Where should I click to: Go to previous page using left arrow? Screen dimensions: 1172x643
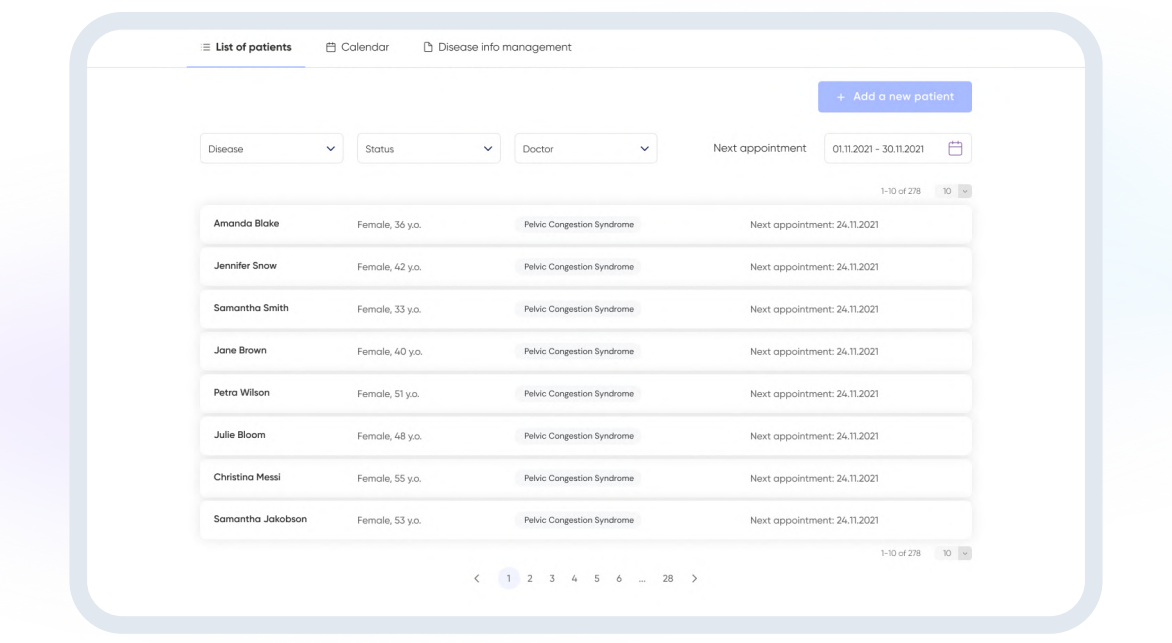(476, 578)
